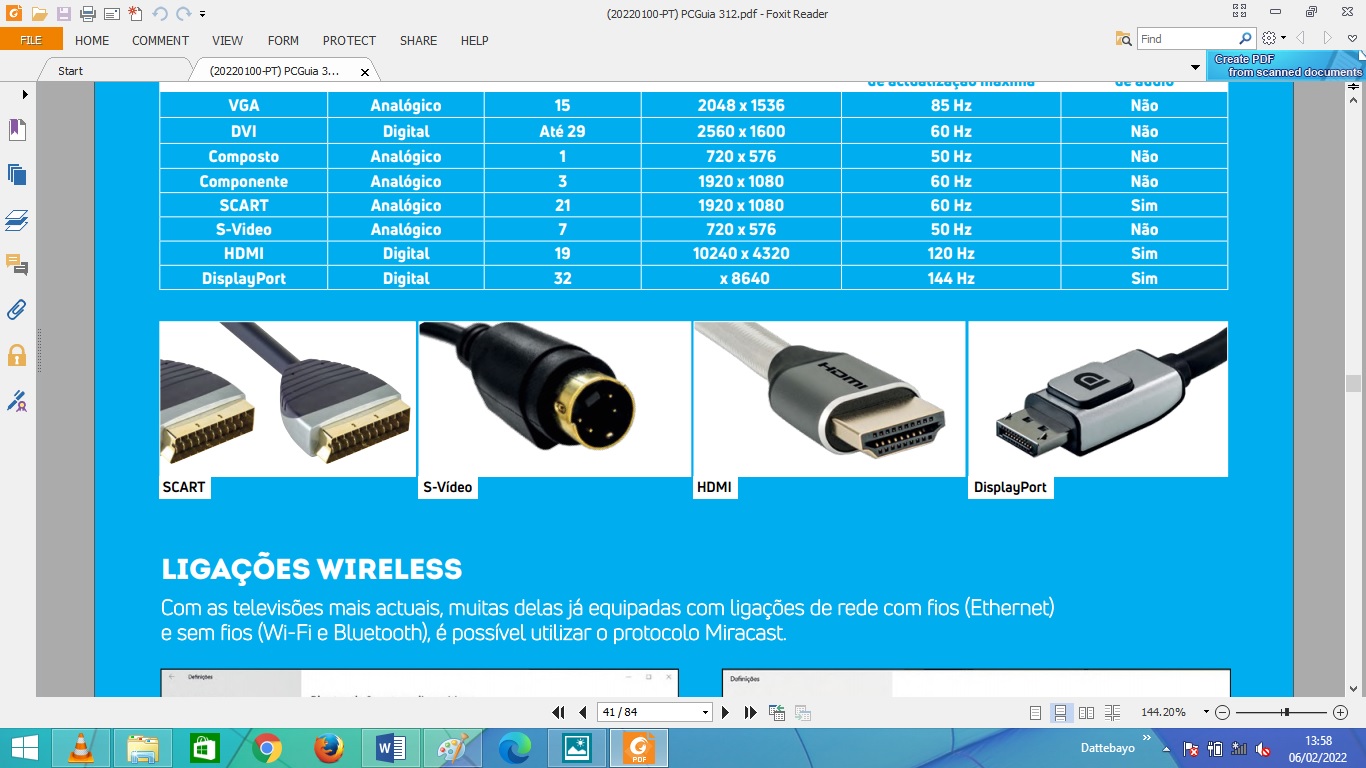Click the full screen toggle icon
This screenshot has width=1366, height=768.
[1240, 12]
